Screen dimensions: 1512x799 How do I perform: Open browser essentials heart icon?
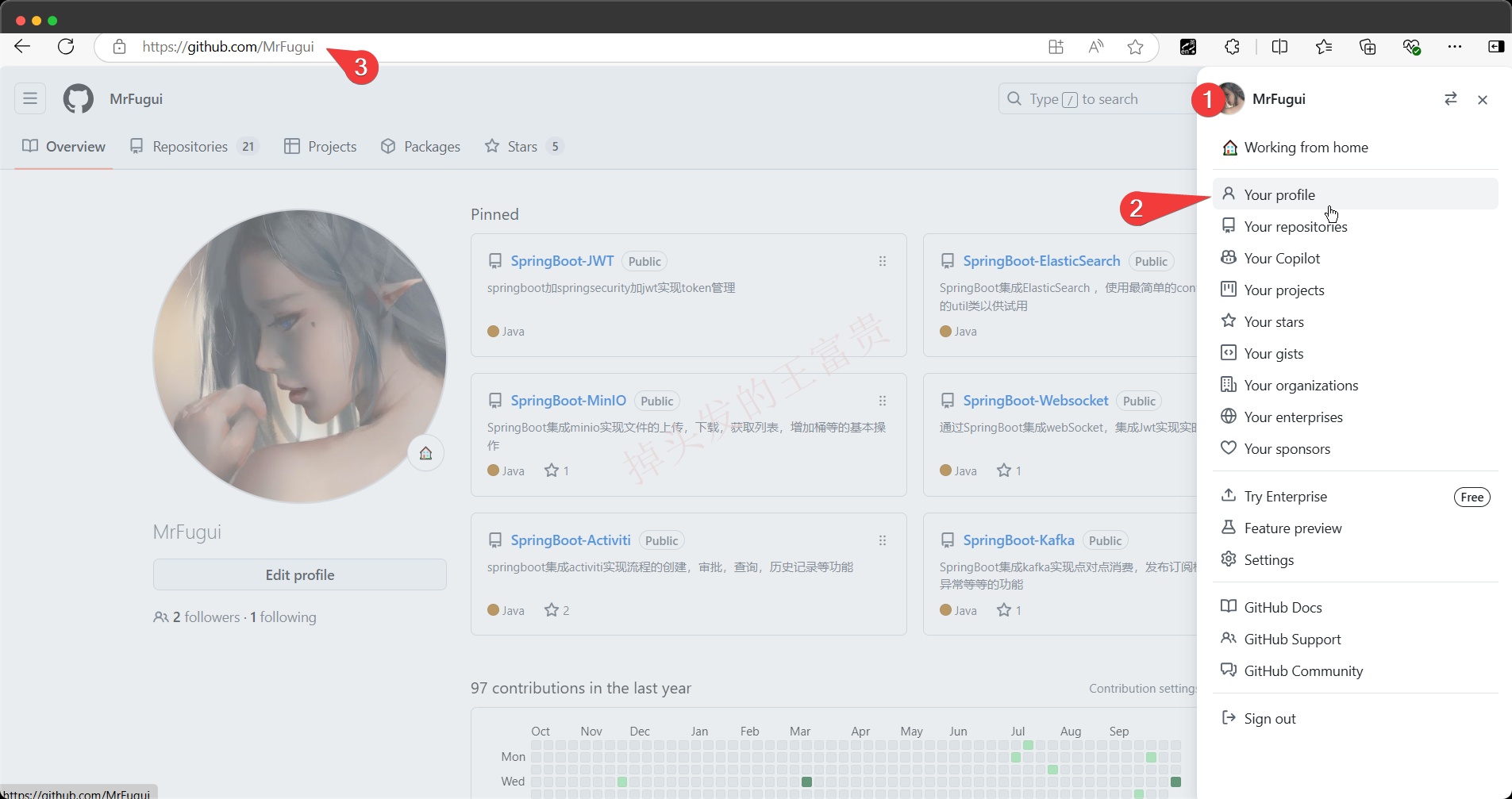click(1411, 47)
